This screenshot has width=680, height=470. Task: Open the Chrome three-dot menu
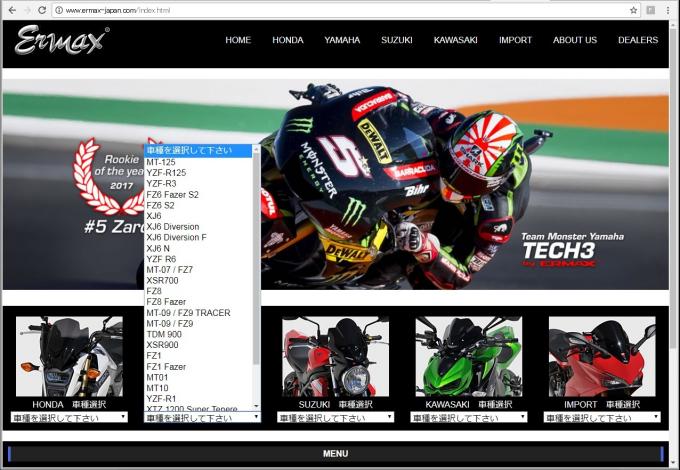coord(668,10)
